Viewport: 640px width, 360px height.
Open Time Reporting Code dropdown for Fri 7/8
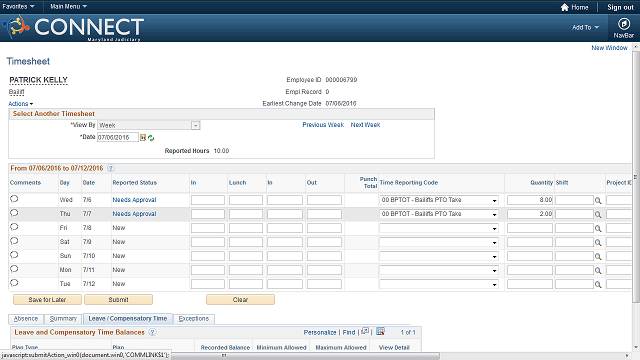439,228
